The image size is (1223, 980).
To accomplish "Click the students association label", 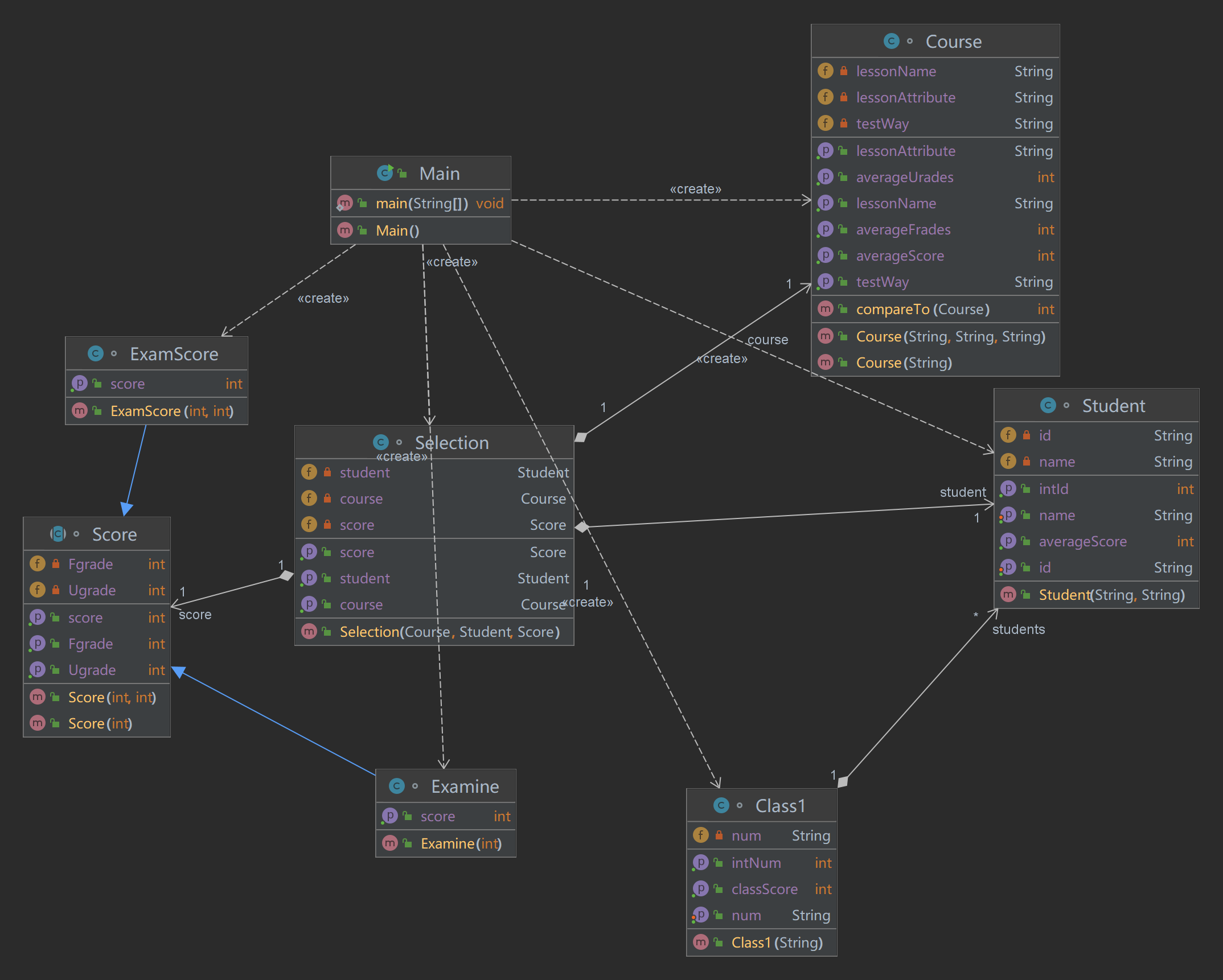I will tap(1018, 629).
